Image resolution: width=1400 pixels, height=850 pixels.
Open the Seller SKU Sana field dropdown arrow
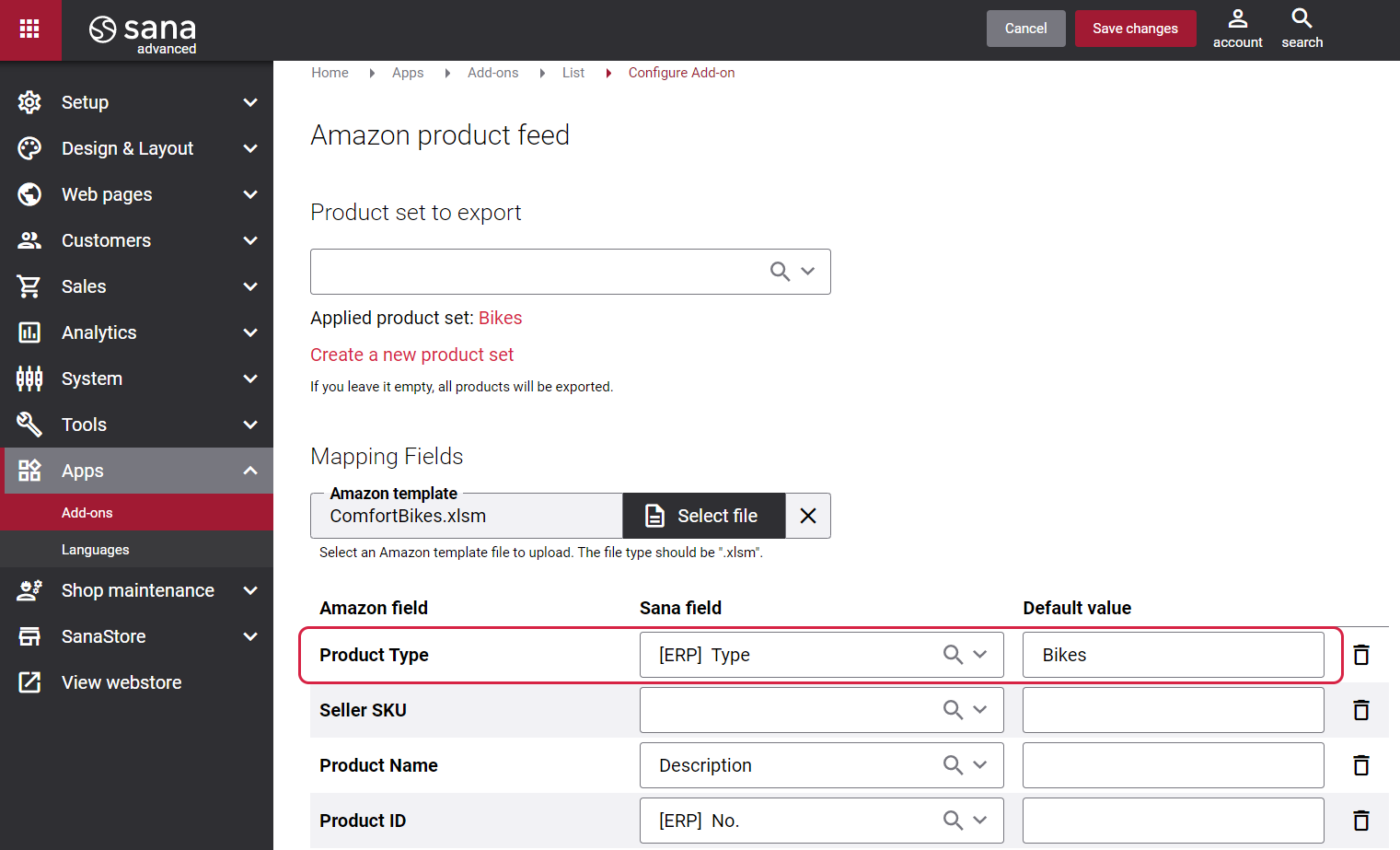tap(980, 710)
